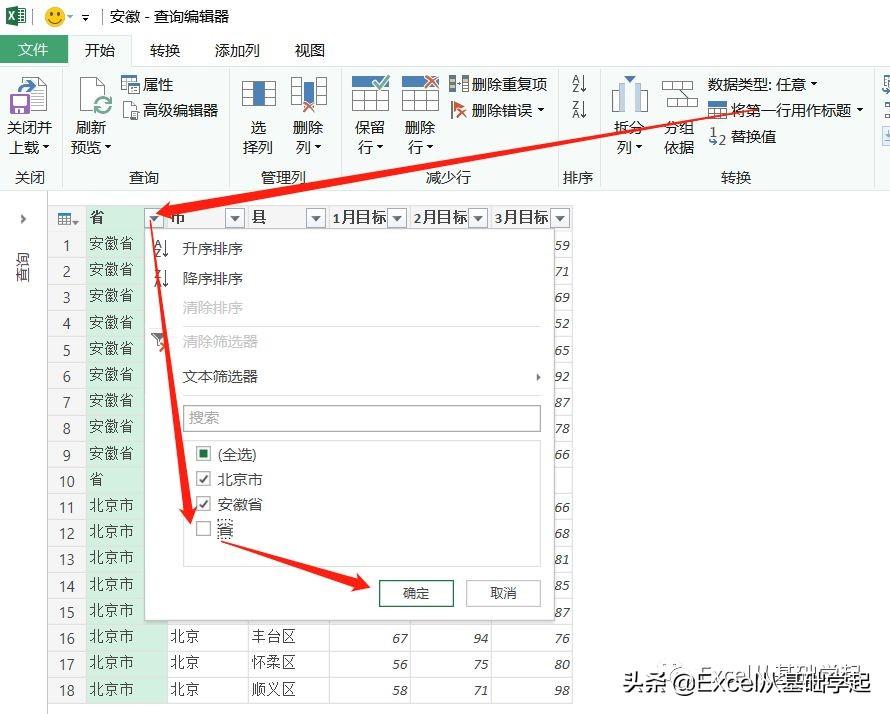The width and height of the screenshot is (890, 714).
Task: Expand the quick access toolbar dropdown
Action: (85, 18)
